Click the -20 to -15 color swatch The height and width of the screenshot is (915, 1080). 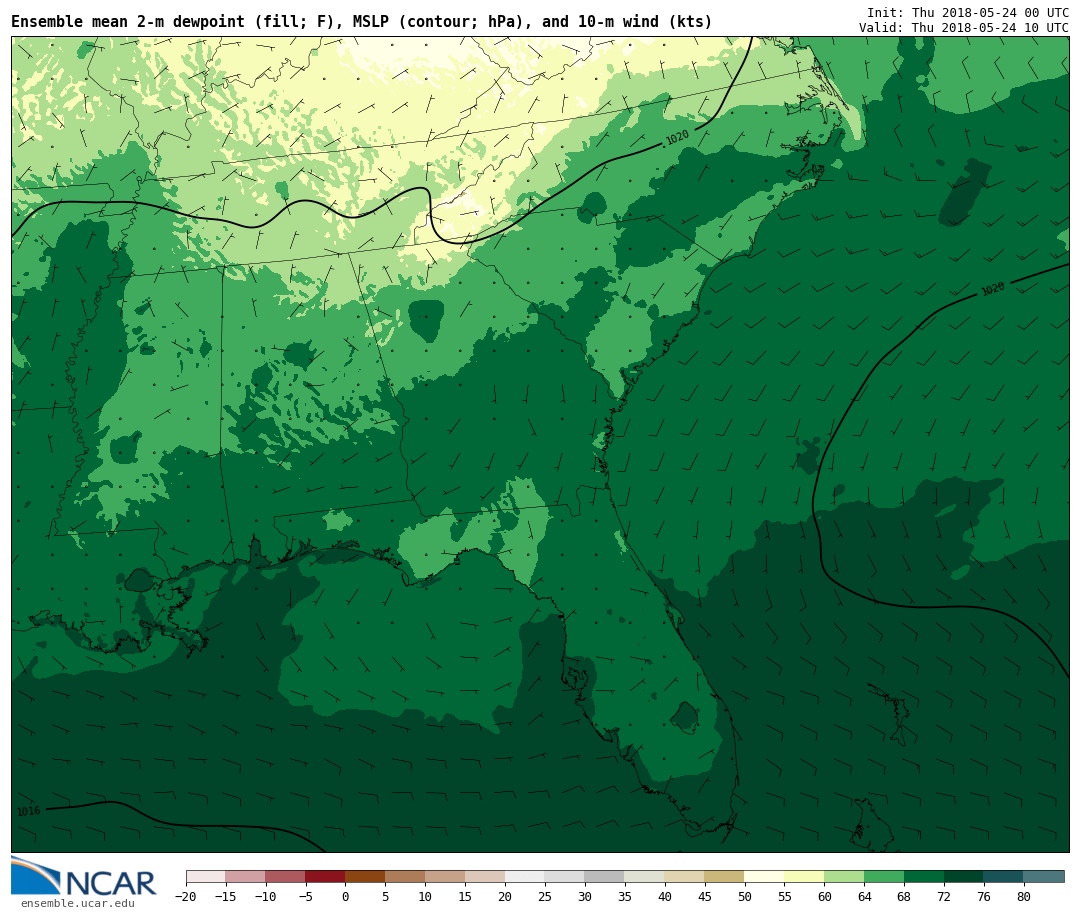(206, 876)
